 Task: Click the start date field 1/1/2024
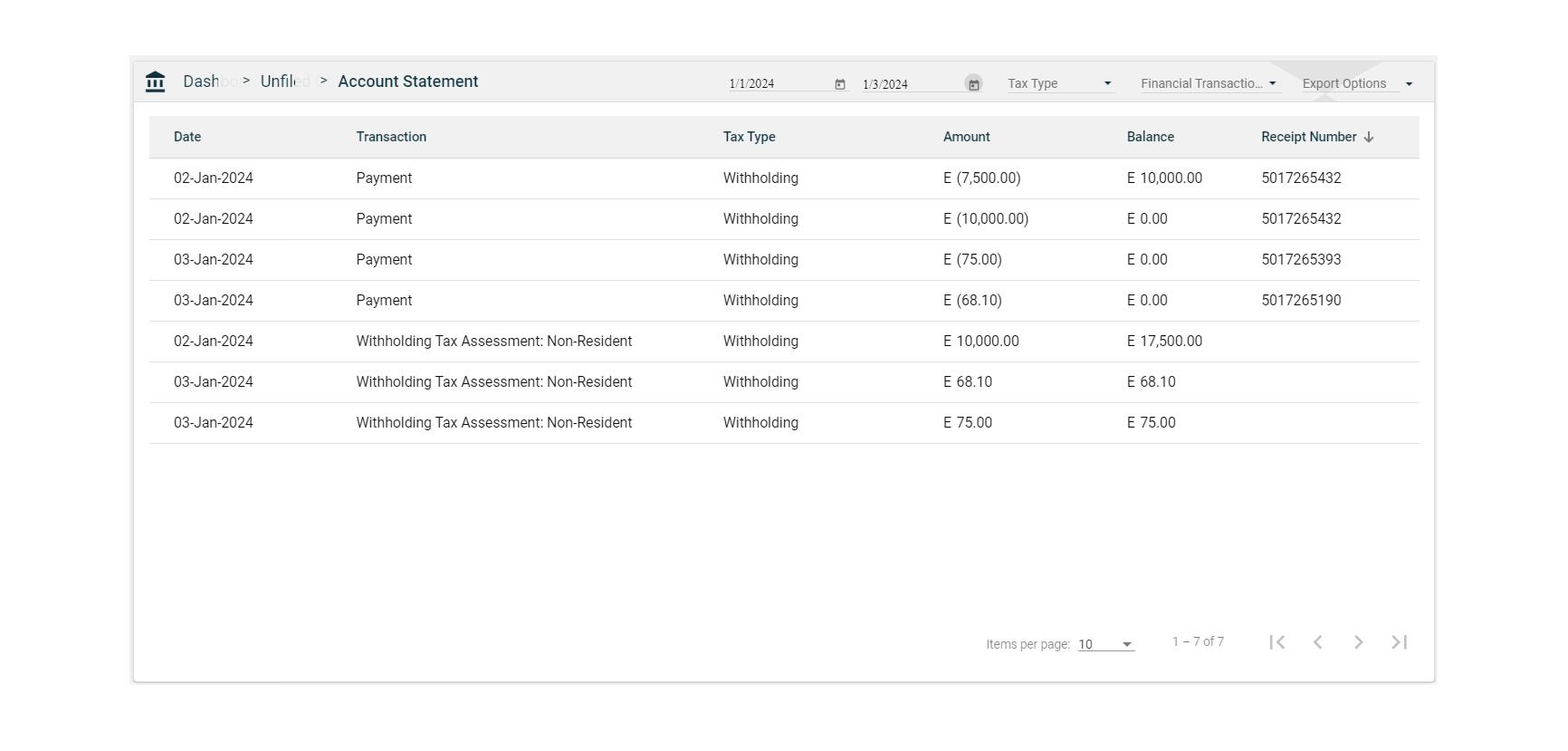tap(777, 84)
